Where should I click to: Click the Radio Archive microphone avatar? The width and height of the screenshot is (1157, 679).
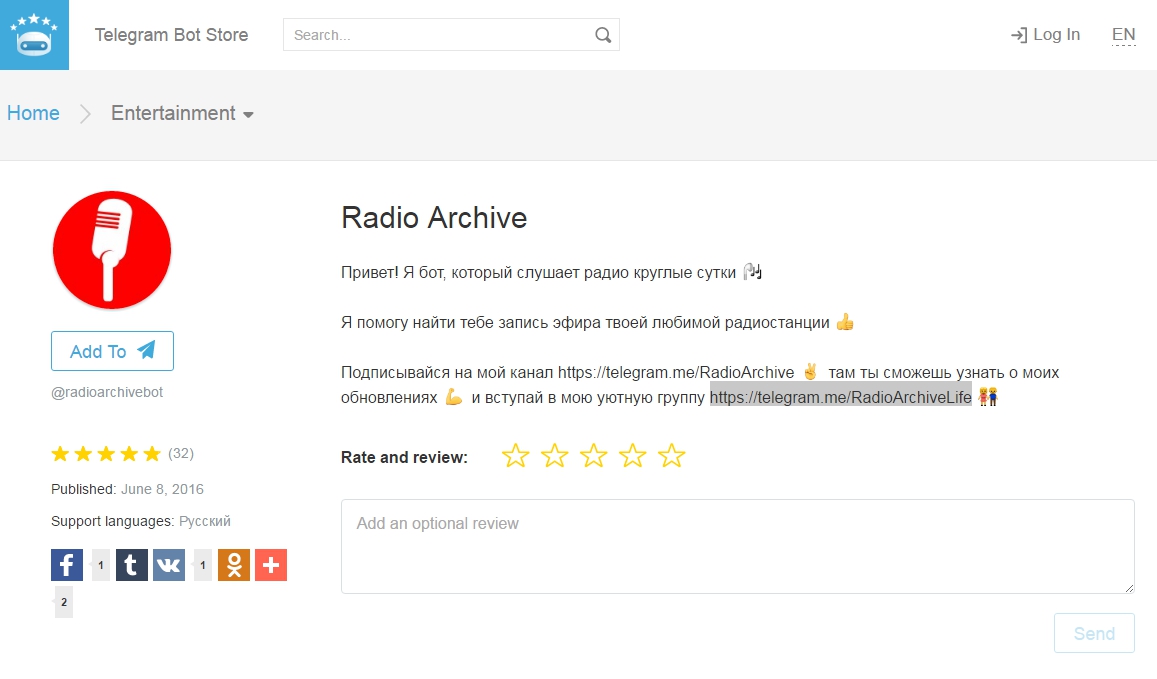point(111,250)
